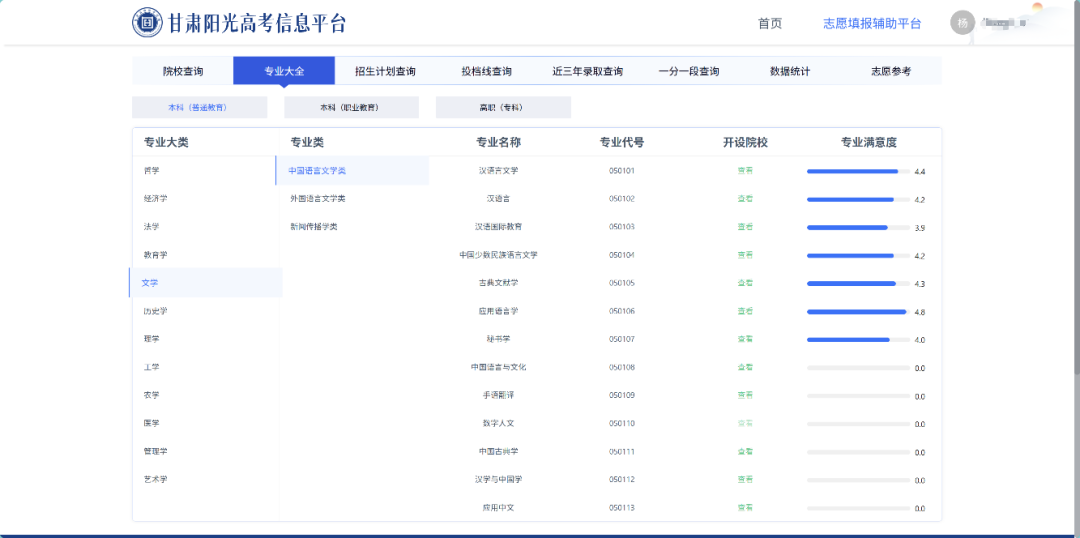Click 查看 for 秘书学 major
Viewport: 1080px width, 538px height.
click(745, 339)
